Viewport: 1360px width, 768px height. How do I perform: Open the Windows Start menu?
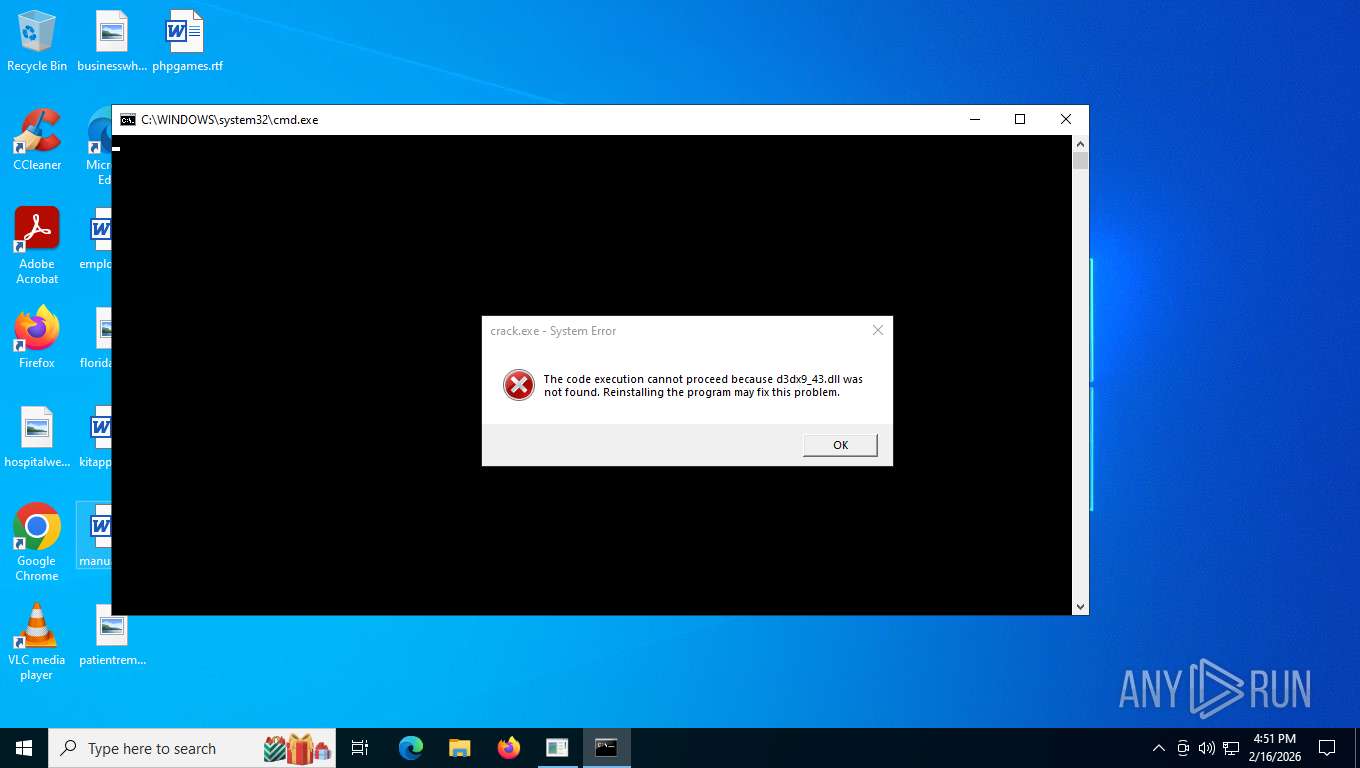24,748
